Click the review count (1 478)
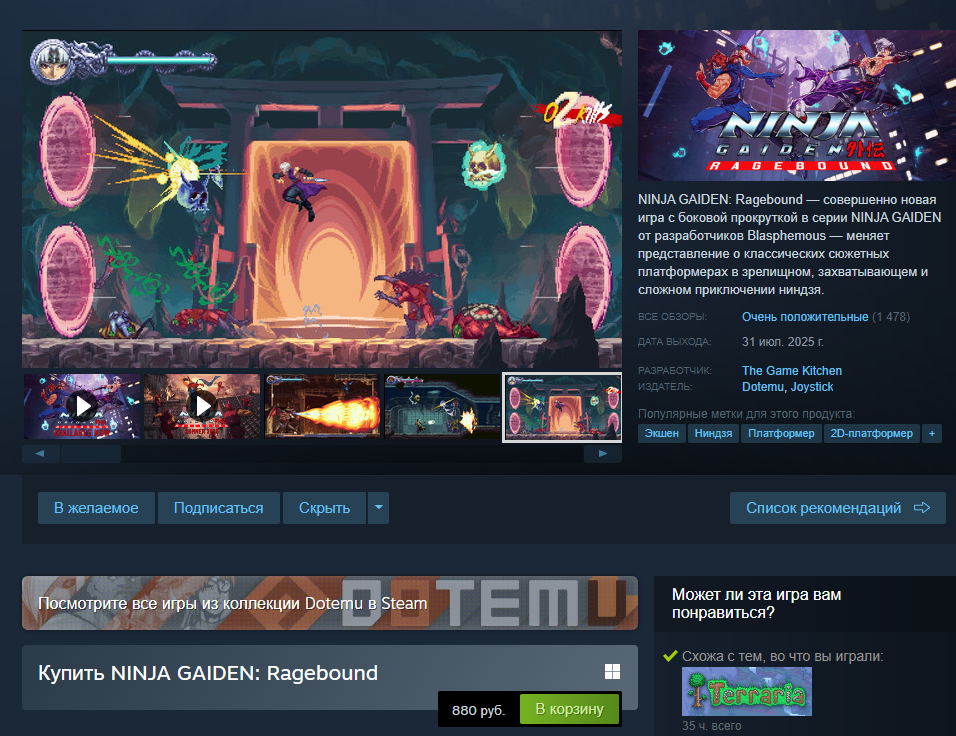The image size is (956, 736). (891, 316)
